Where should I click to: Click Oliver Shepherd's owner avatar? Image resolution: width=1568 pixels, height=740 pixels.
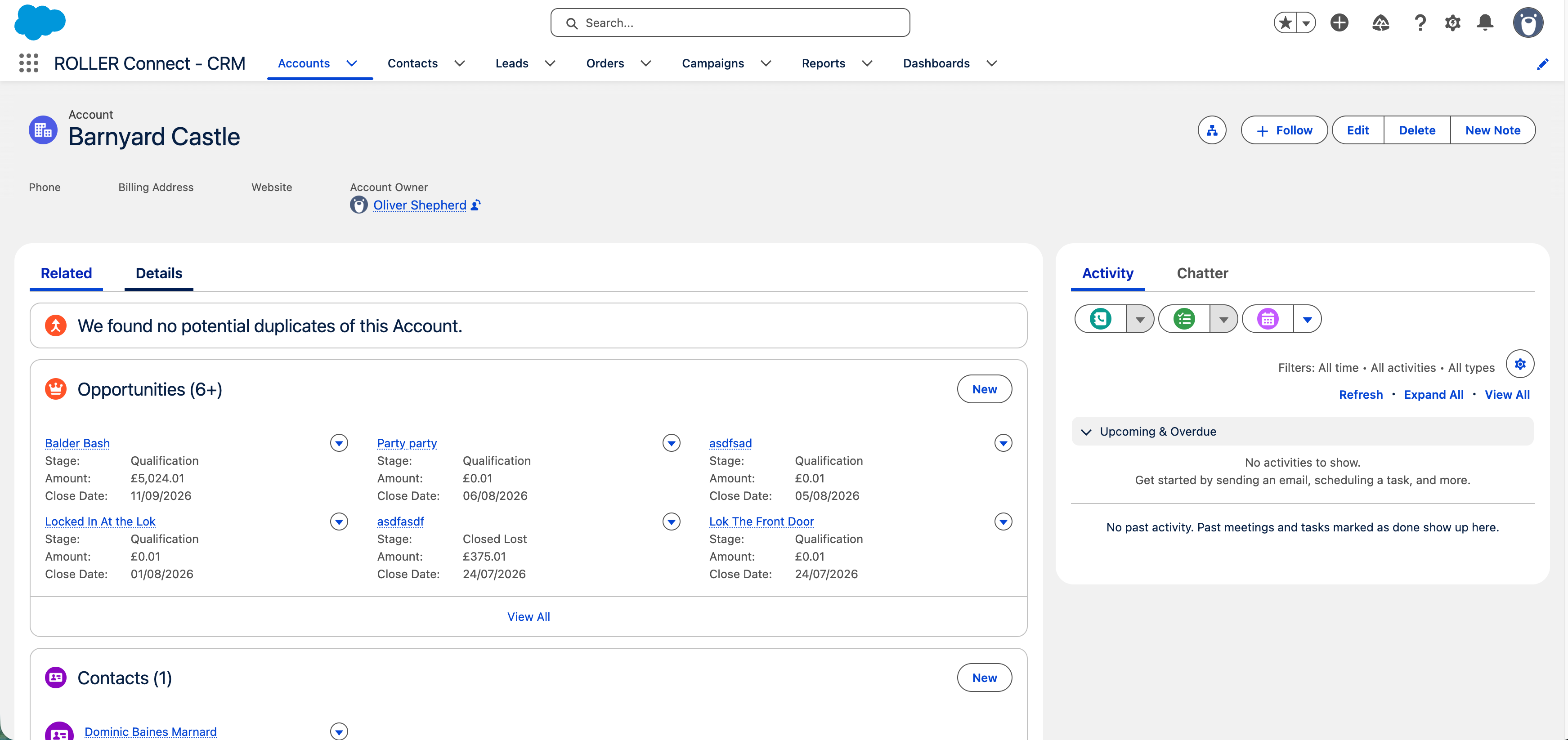(358, 205)
